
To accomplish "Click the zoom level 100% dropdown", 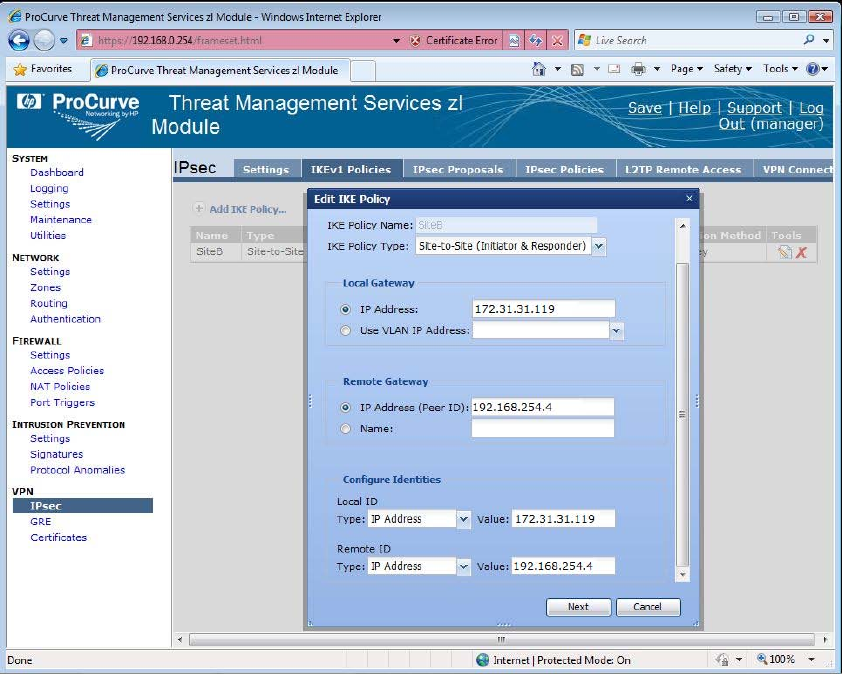I will 811,659.
